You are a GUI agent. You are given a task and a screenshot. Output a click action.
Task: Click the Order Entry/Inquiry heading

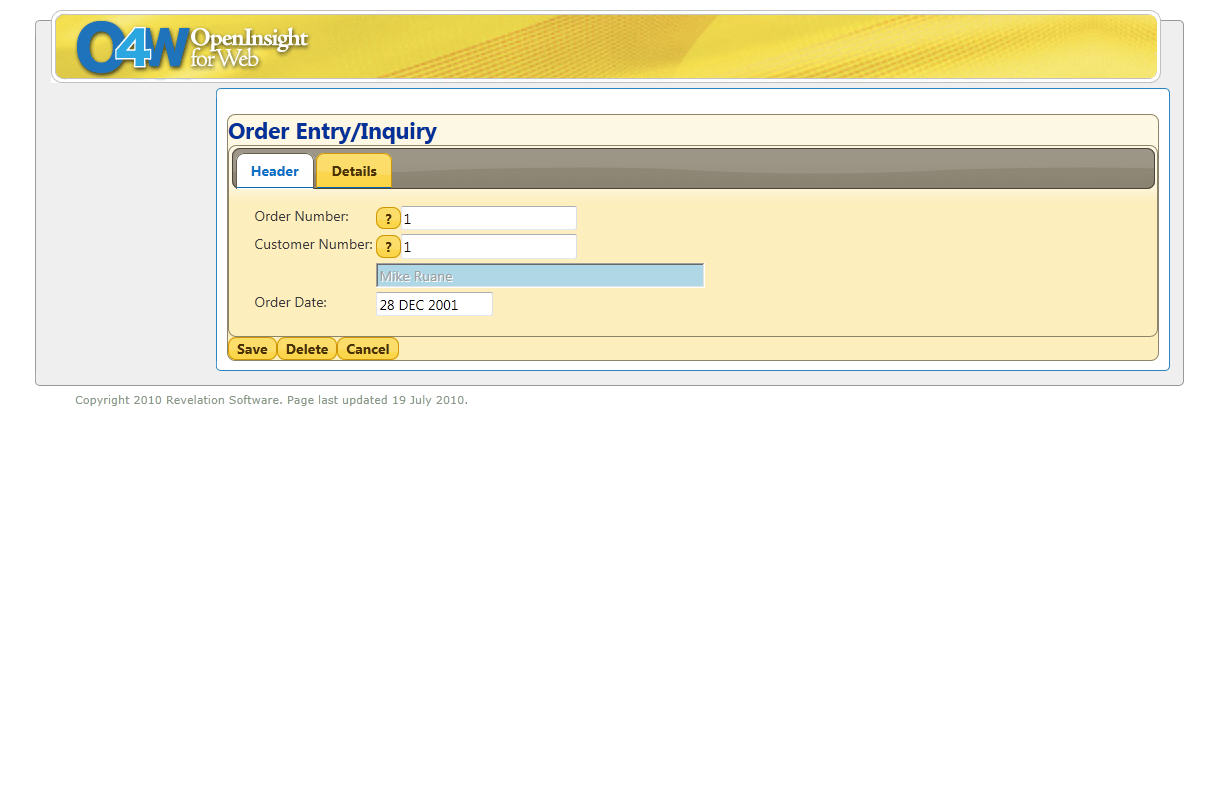point(333,131)
